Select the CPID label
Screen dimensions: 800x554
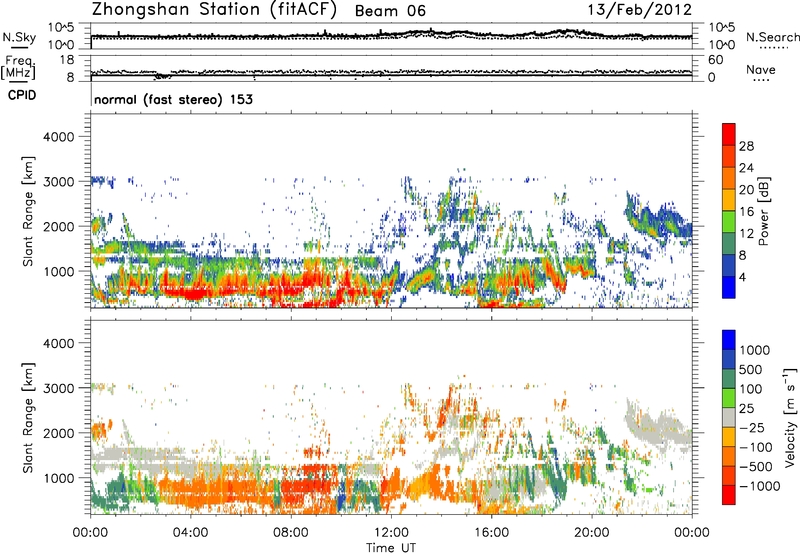point(22,95)
